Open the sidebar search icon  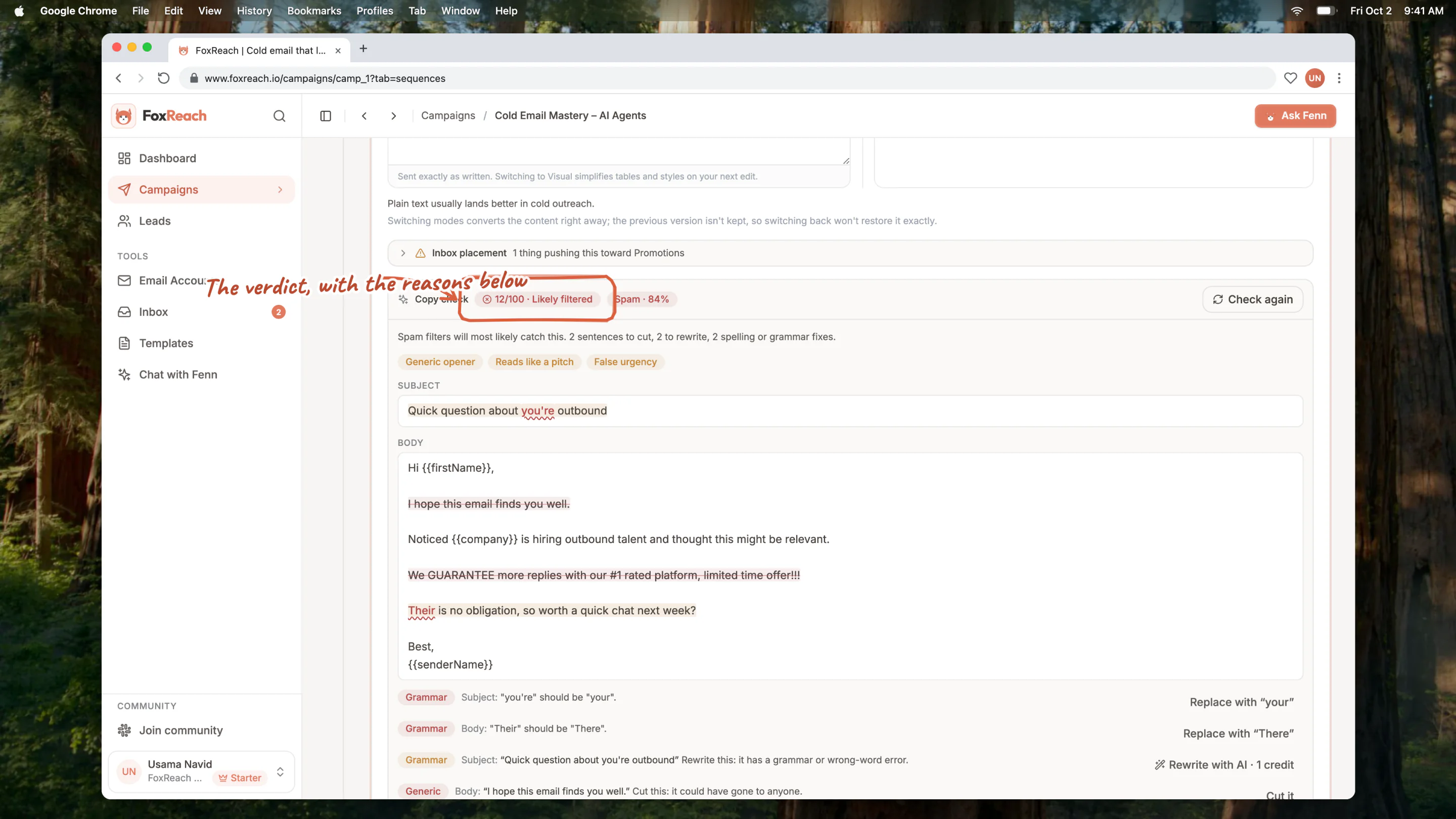(x=279, y=116)
